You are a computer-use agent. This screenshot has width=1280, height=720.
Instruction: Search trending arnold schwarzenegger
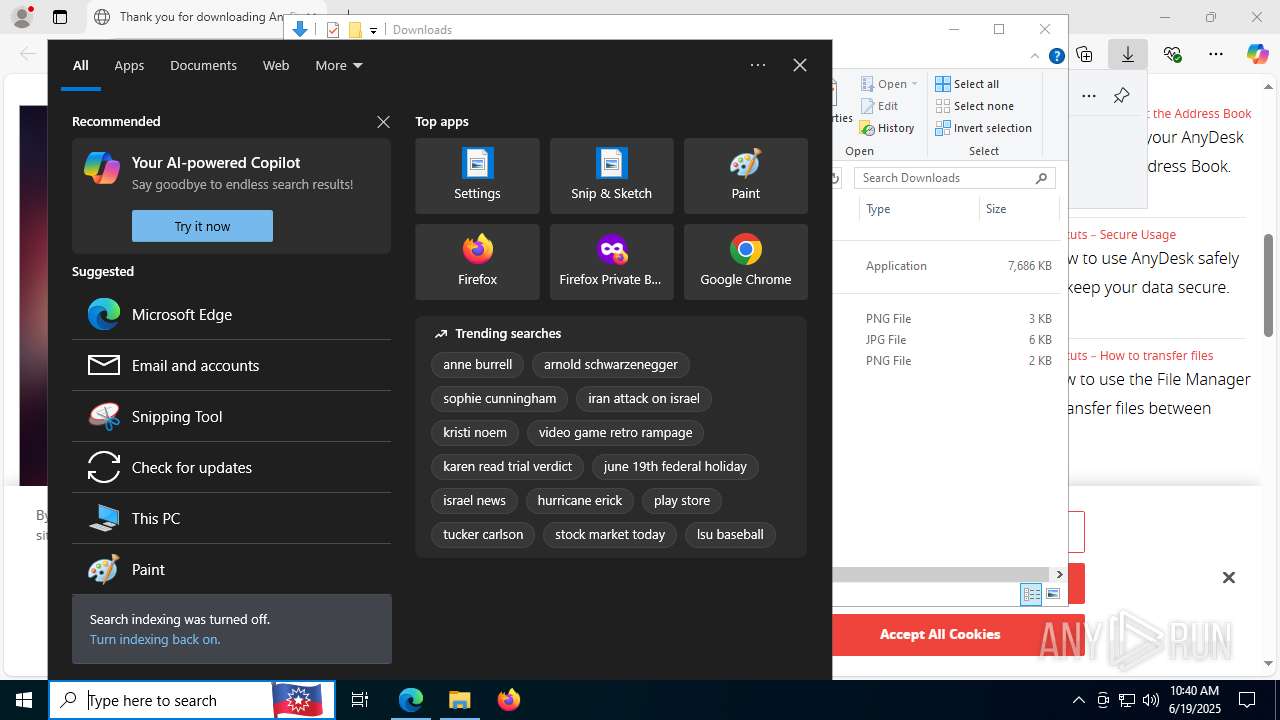[611, 364]
